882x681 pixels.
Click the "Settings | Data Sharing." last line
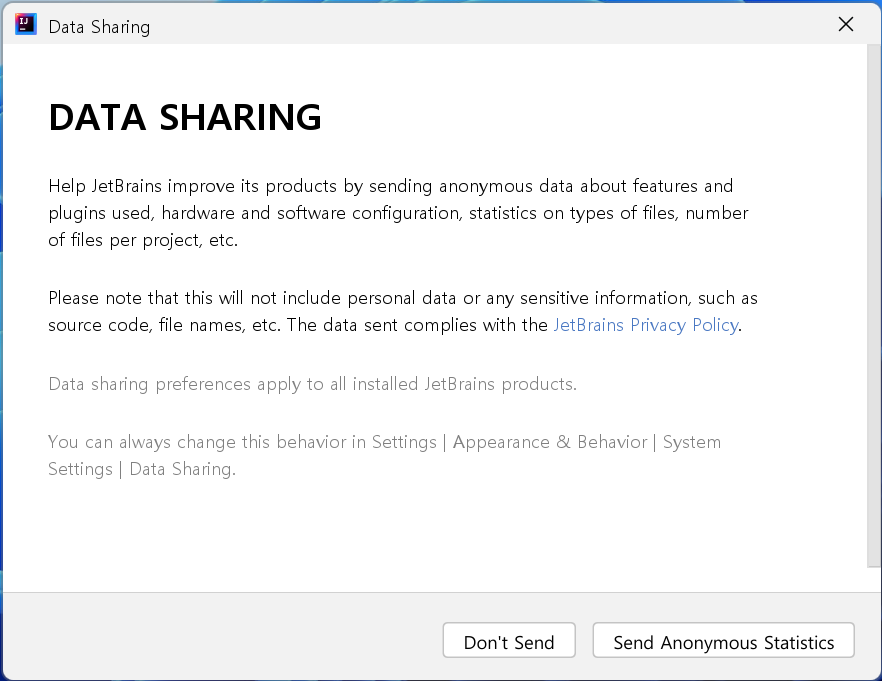tap(142, 469)
